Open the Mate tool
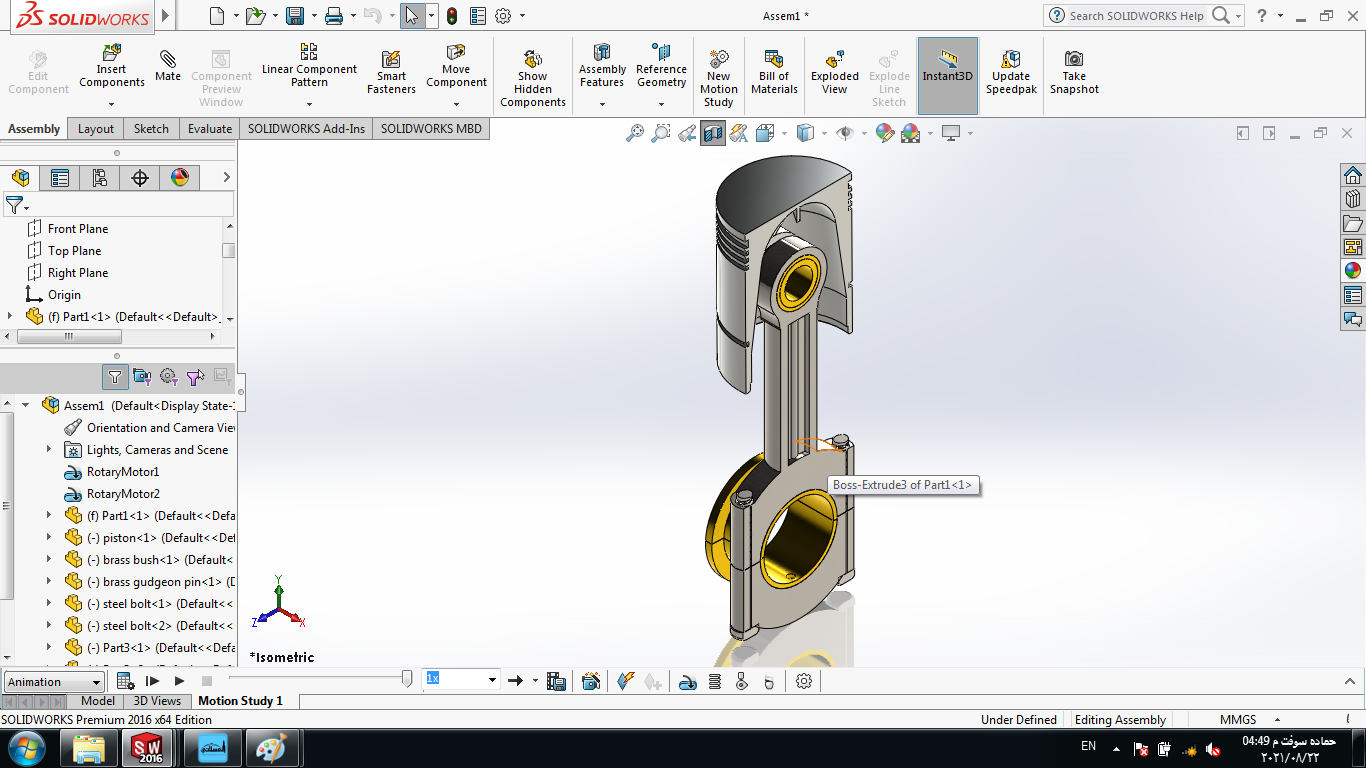 168,66
